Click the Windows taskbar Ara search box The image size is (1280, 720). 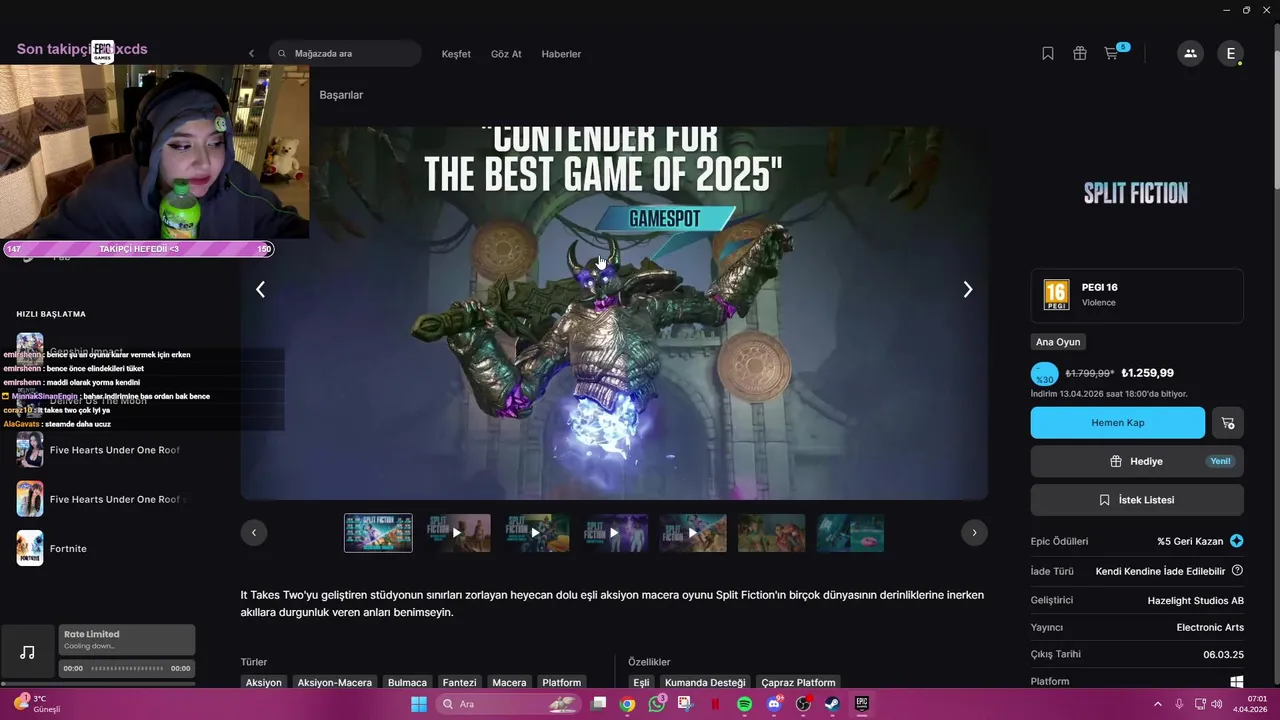(x=510, y=704)
